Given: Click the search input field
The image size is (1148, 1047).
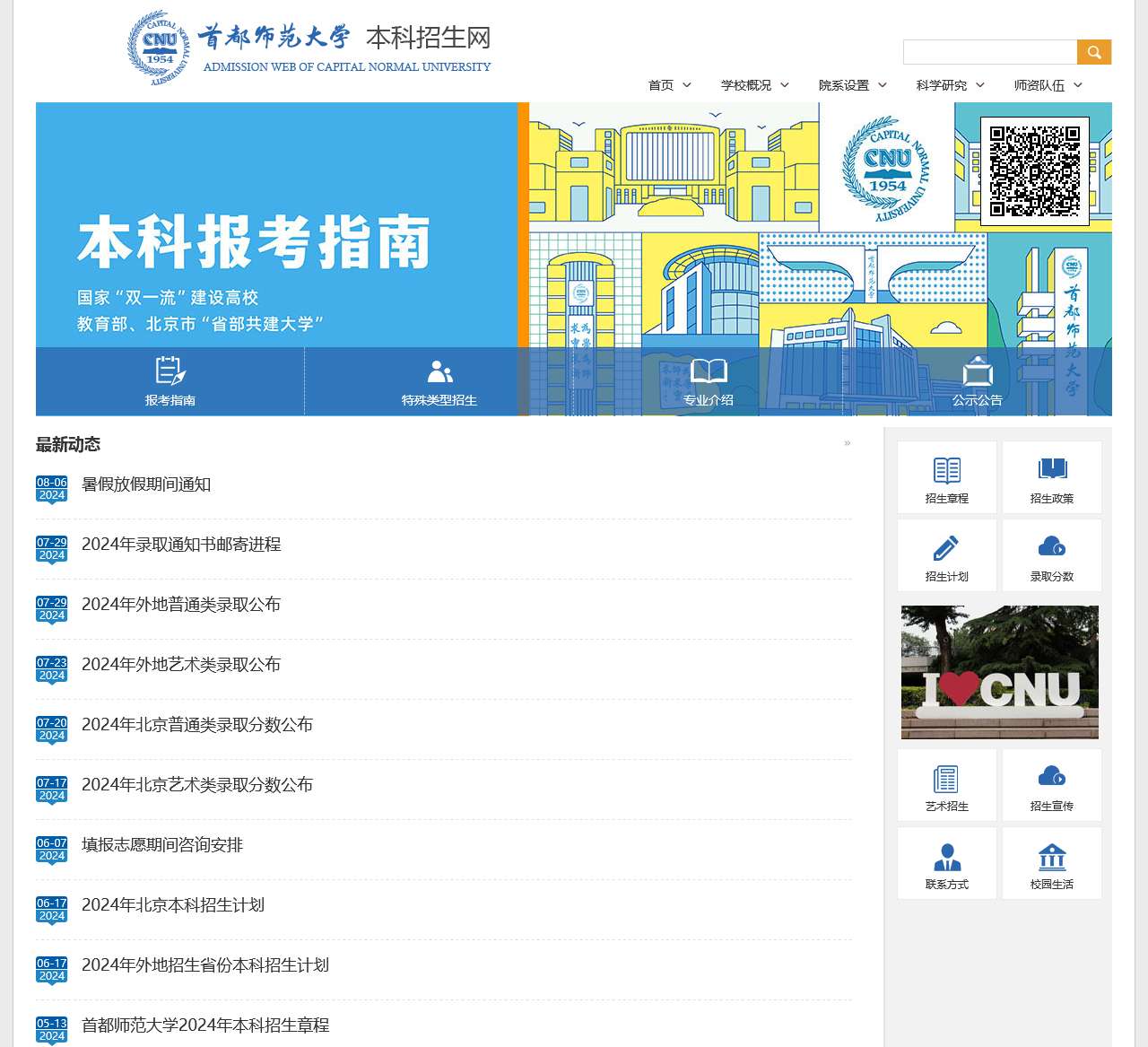Looking at the screenshot, I should [990, 52].
